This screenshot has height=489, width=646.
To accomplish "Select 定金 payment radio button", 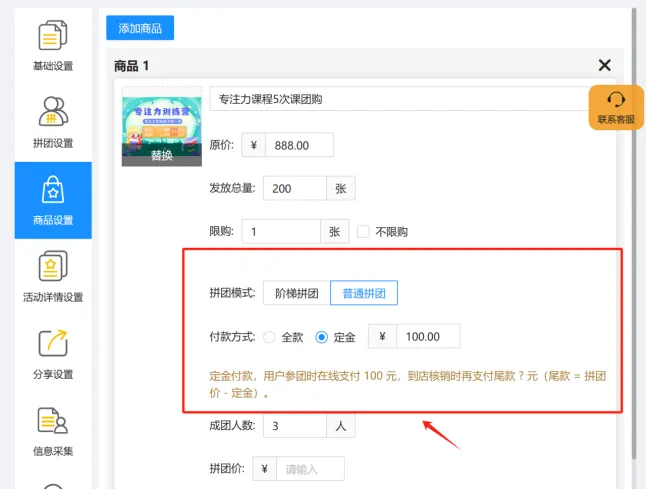I will [321, 337].
